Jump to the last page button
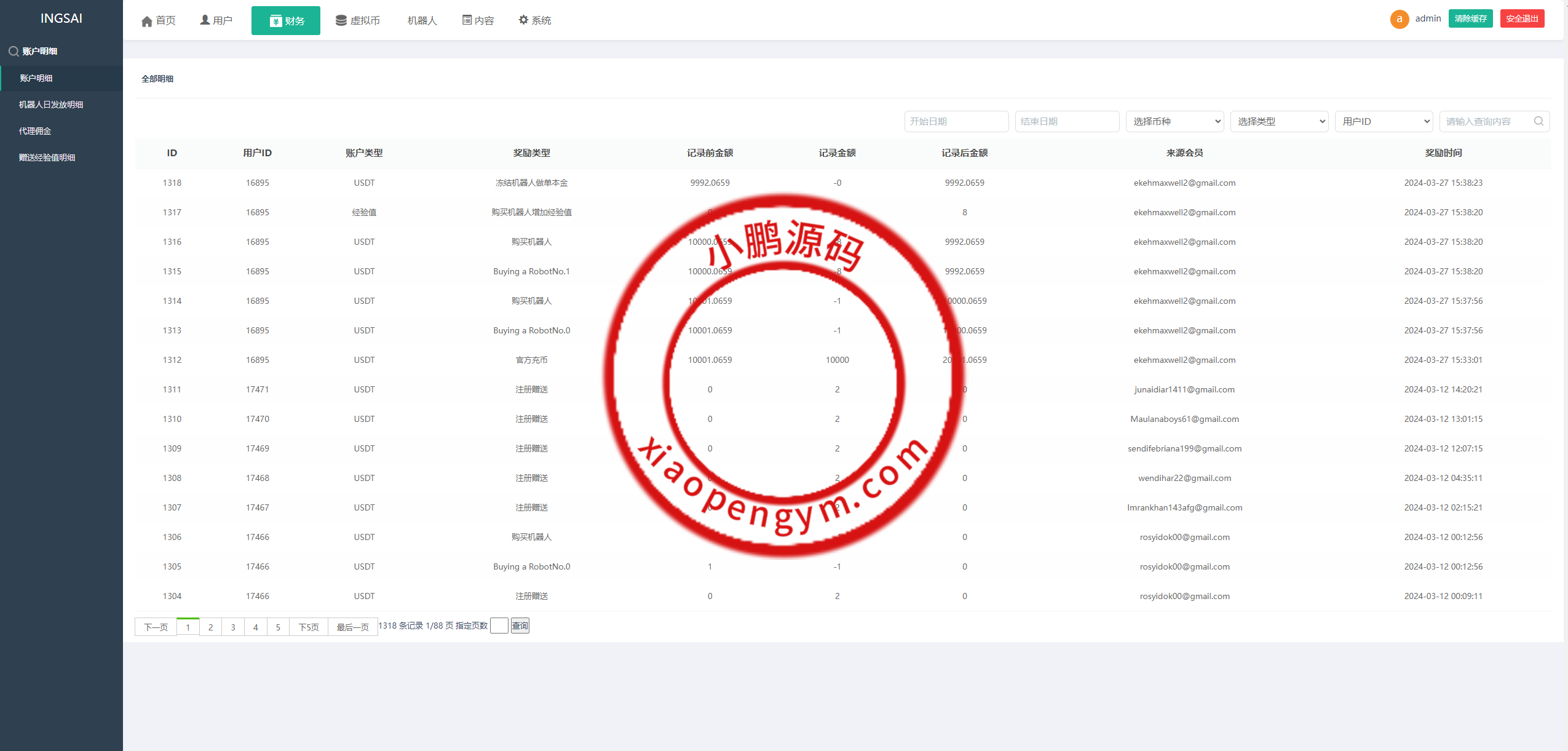 pyautogui.click(x=352, y=627)
